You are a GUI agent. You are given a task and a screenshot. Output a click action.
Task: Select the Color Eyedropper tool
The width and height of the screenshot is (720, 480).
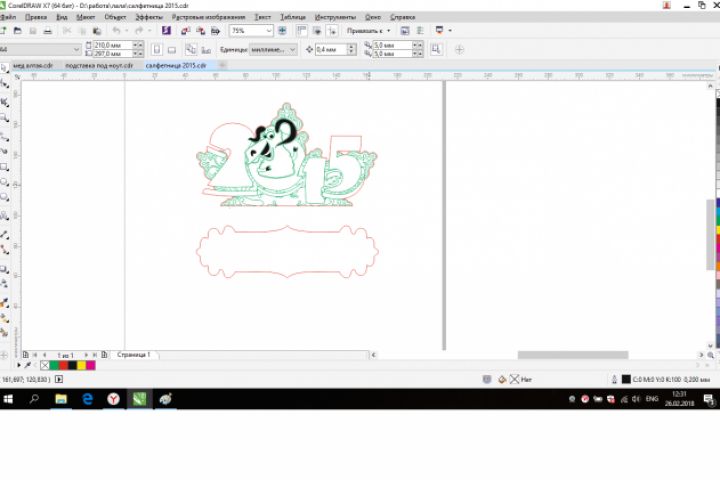4,303
